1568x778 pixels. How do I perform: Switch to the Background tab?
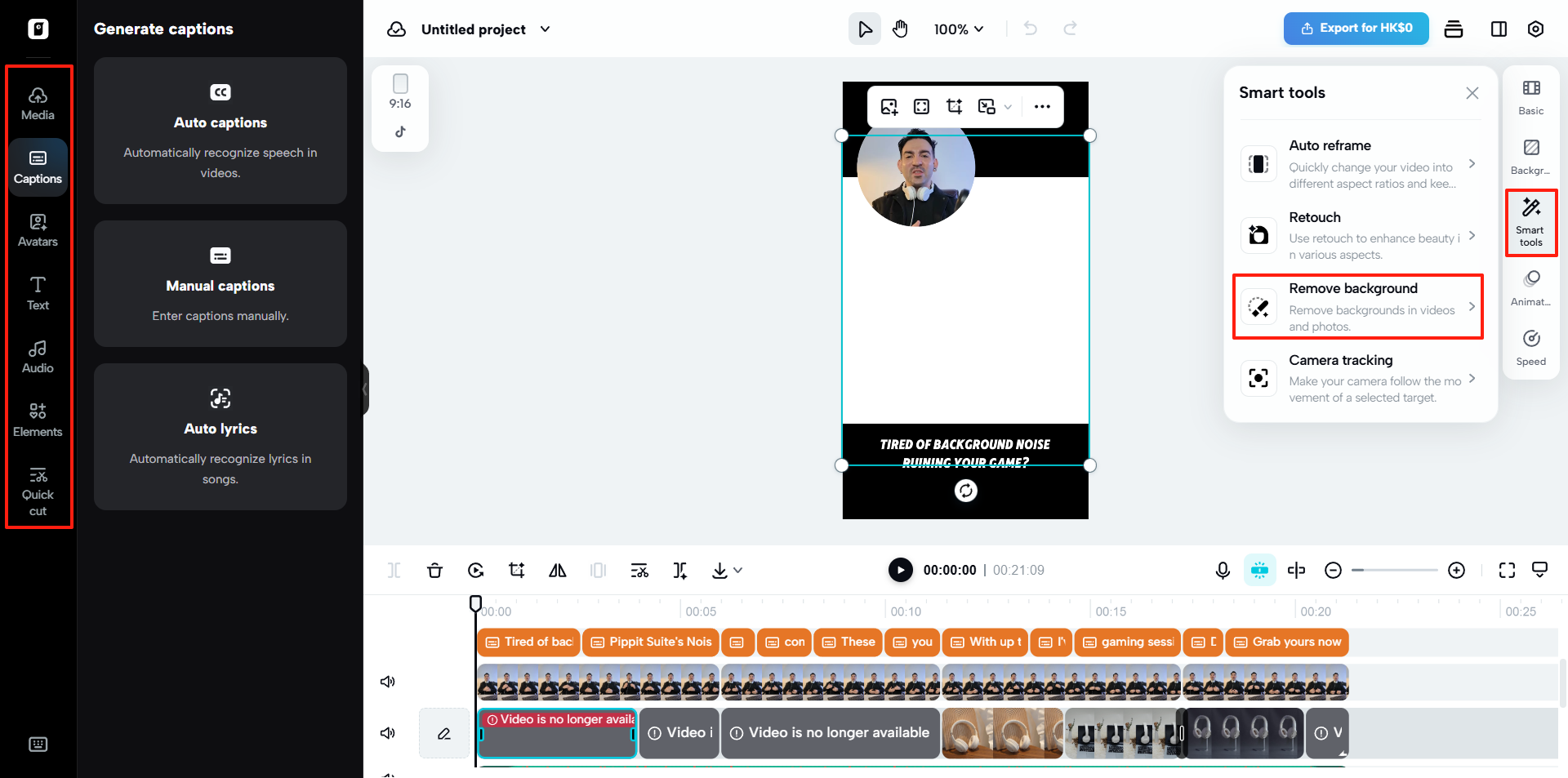pos(1531,158)
